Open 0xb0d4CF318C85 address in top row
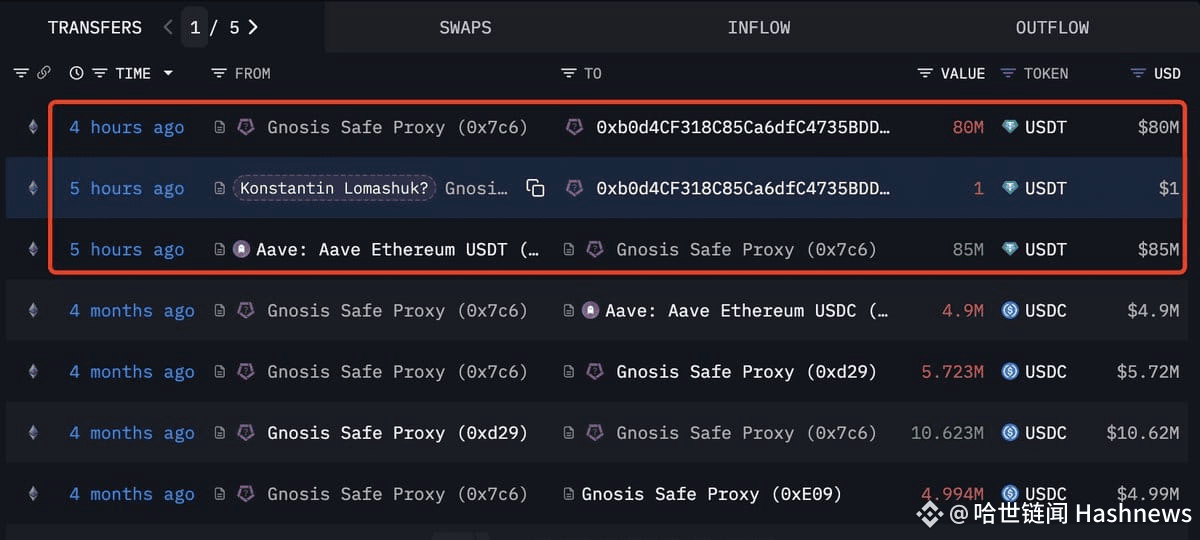Viewport: 1200px width, 540px height. click(743, 127)
